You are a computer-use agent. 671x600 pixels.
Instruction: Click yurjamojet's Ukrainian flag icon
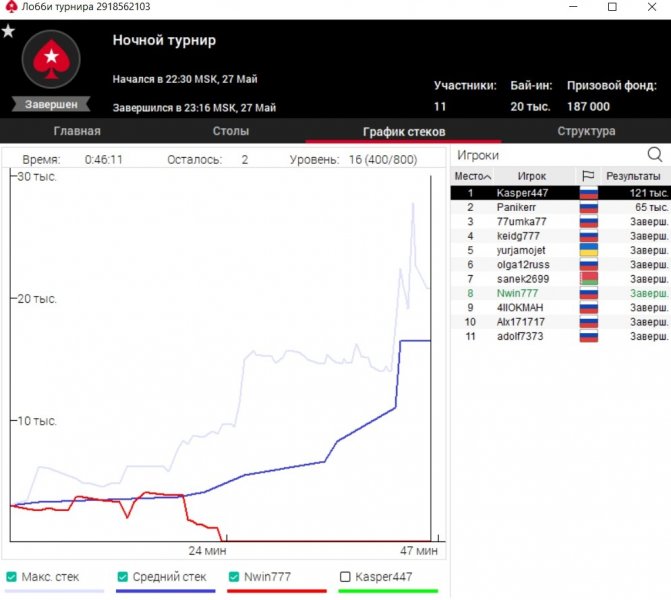tap(588, 250)
